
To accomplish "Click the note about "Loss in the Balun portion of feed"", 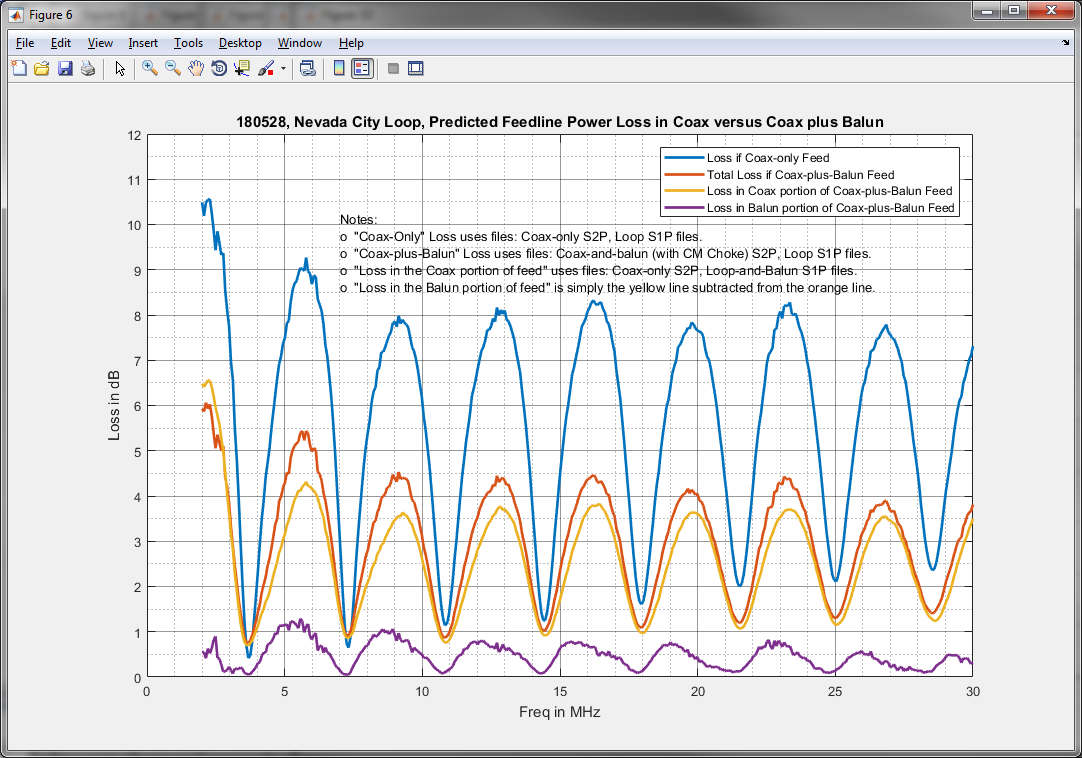I will (607, 287).
